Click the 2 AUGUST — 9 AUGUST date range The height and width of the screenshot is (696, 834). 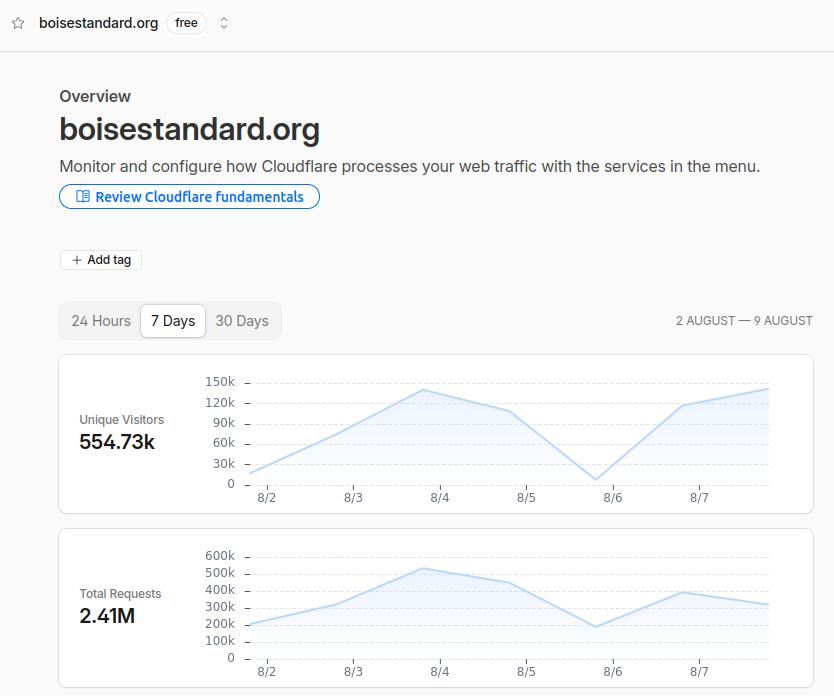coord(744,321)
